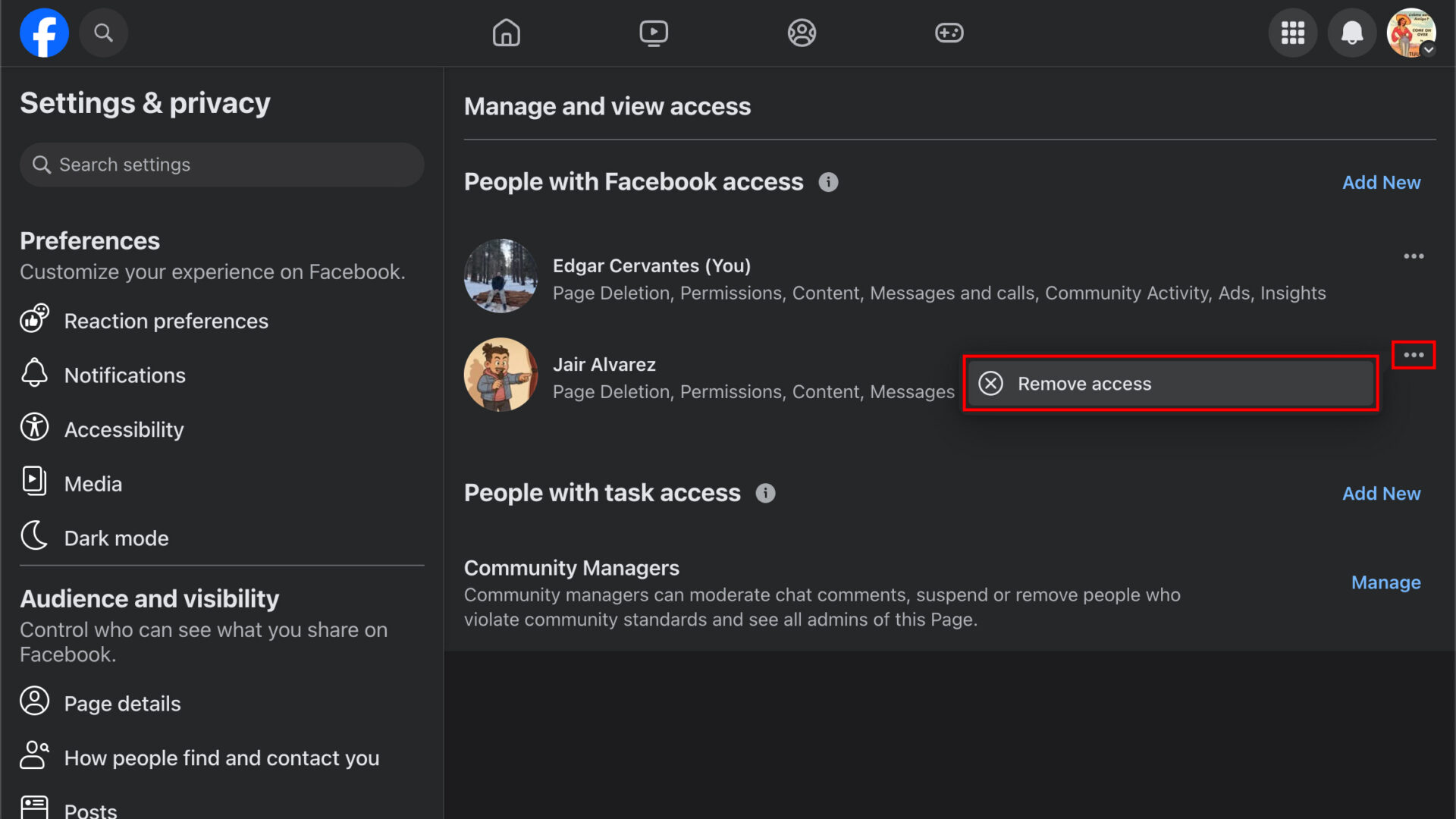Click Add New beside People with Facebook access
Image resolution: width=1456 pixels, height=819 pixels.
1381,182
